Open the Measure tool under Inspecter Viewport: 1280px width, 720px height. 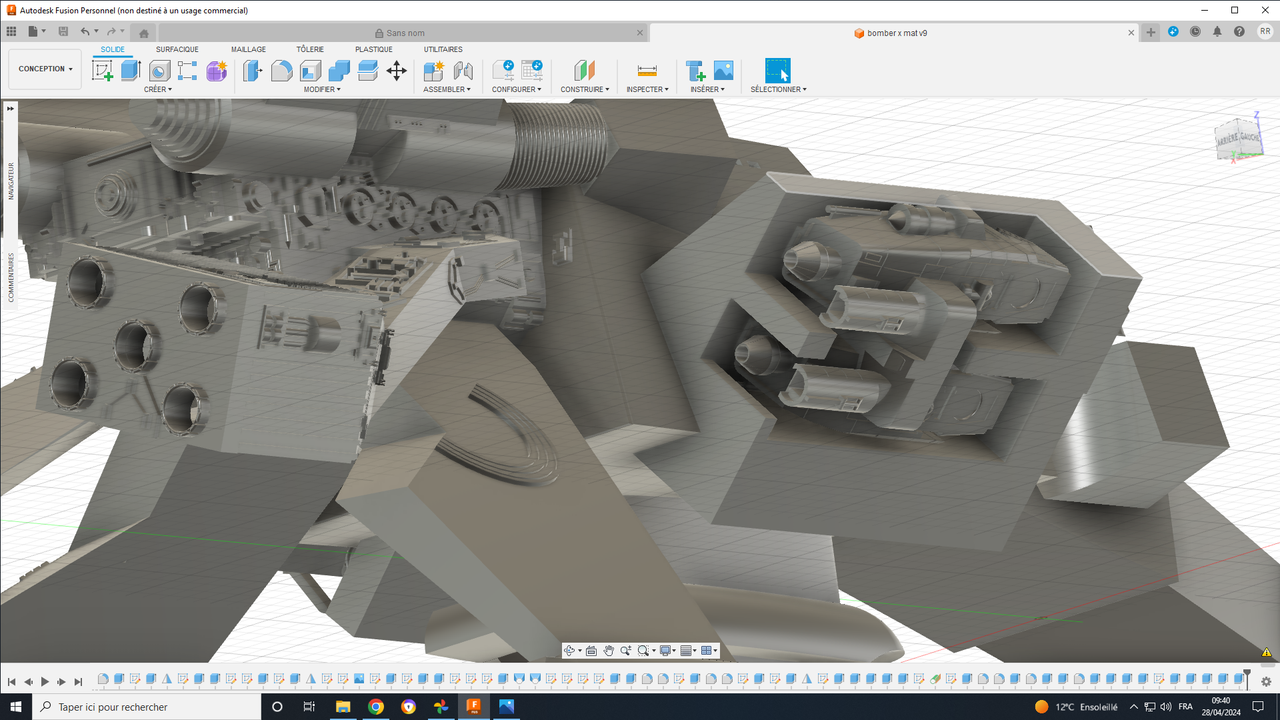click(x=647, y=70)
